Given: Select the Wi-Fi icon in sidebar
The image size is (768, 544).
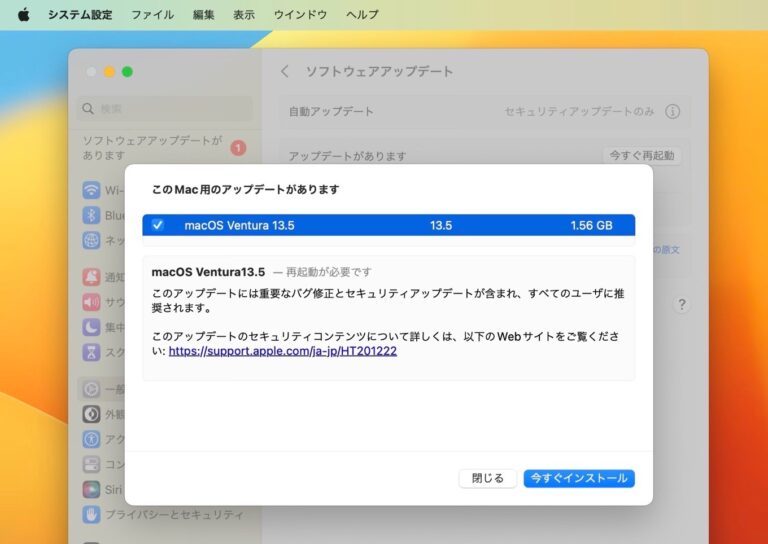Looking at the screenshot, I should pyautogui.click(x=91, y=190).
